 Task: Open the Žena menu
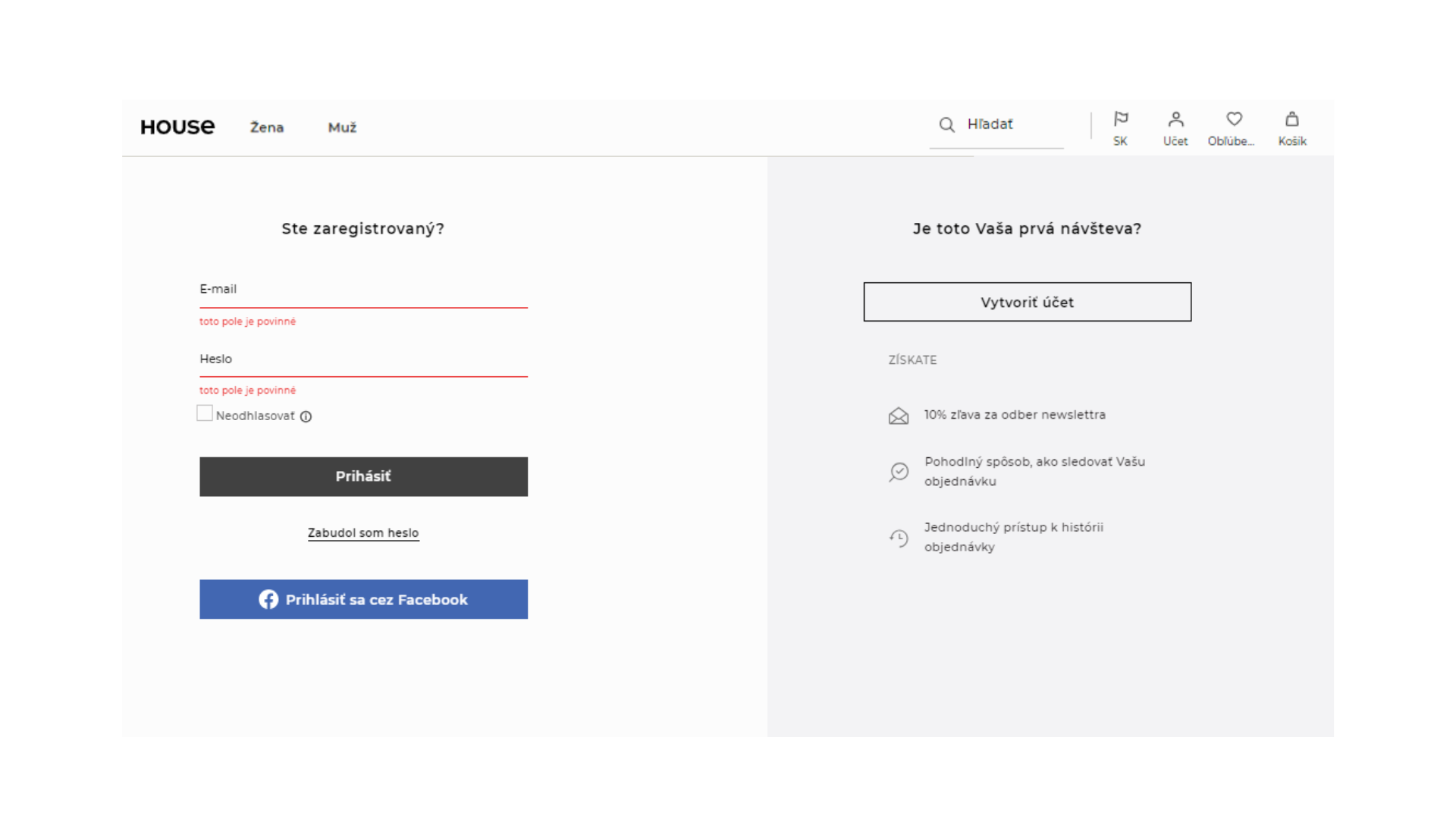(x=267, y=127)
